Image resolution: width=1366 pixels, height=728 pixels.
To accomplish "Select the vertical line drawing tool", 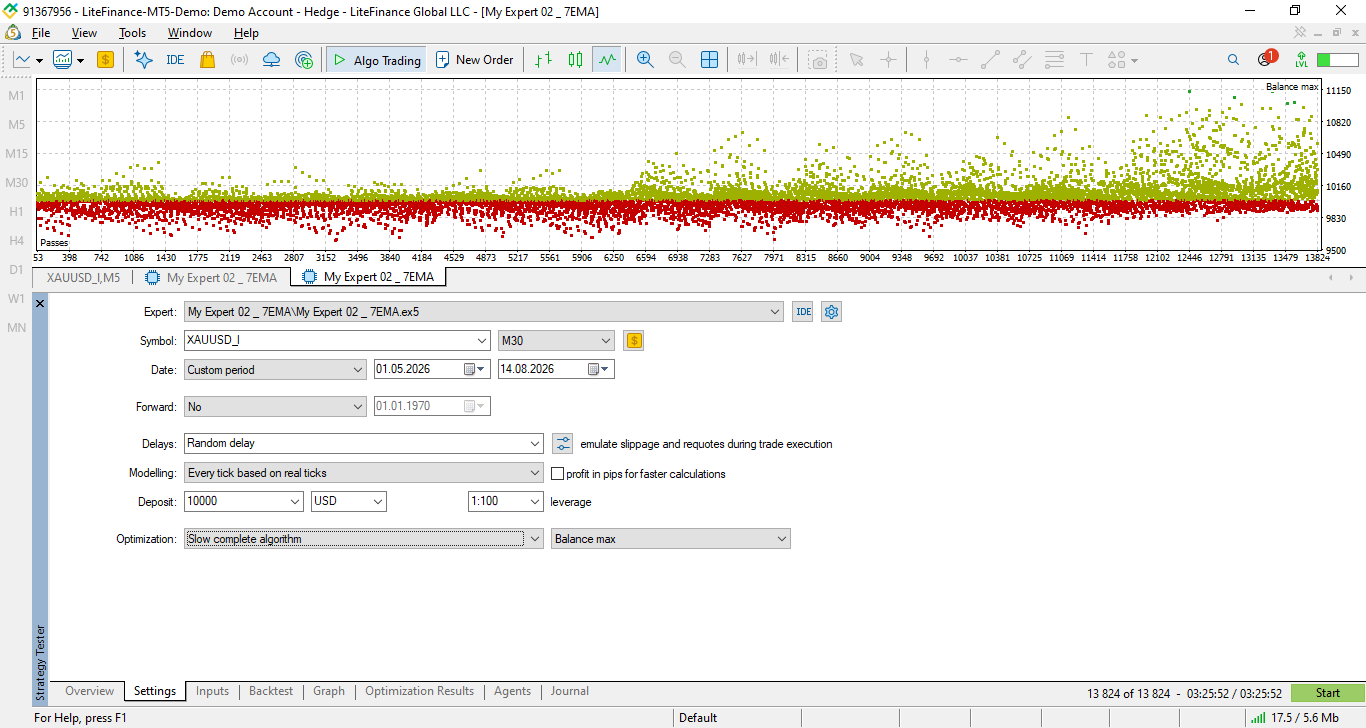I will tap(926, 60).
